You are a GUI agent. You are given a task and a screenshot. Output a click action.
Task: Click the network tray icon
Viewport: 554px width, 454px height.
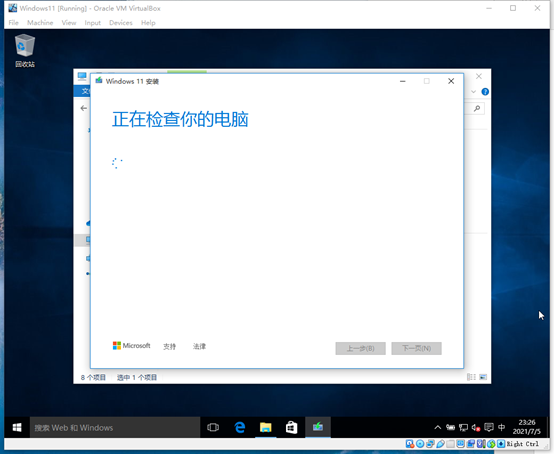tap(463, 428)
